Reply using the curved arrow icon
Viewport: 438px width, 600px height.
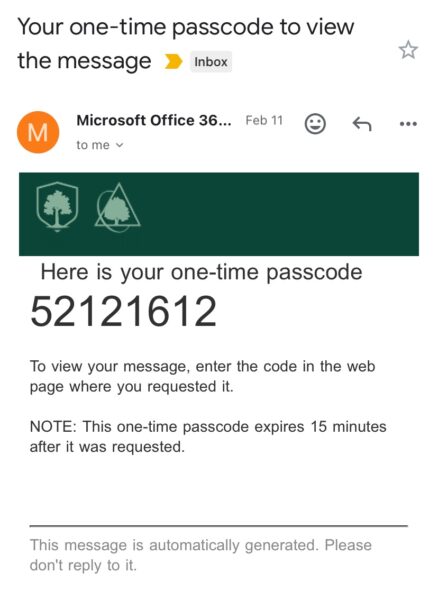click(362, 124)
